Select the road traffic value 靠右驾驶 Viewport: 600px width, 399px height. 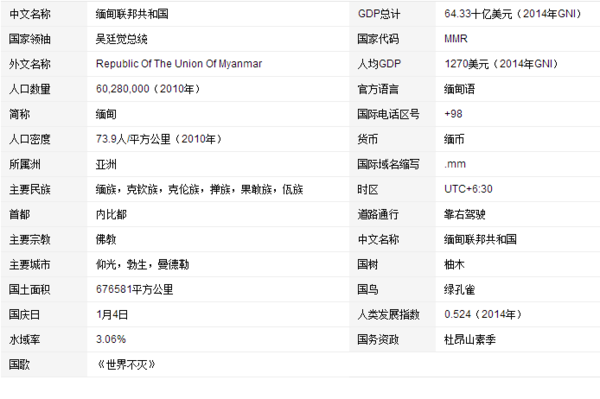[465, 214]
